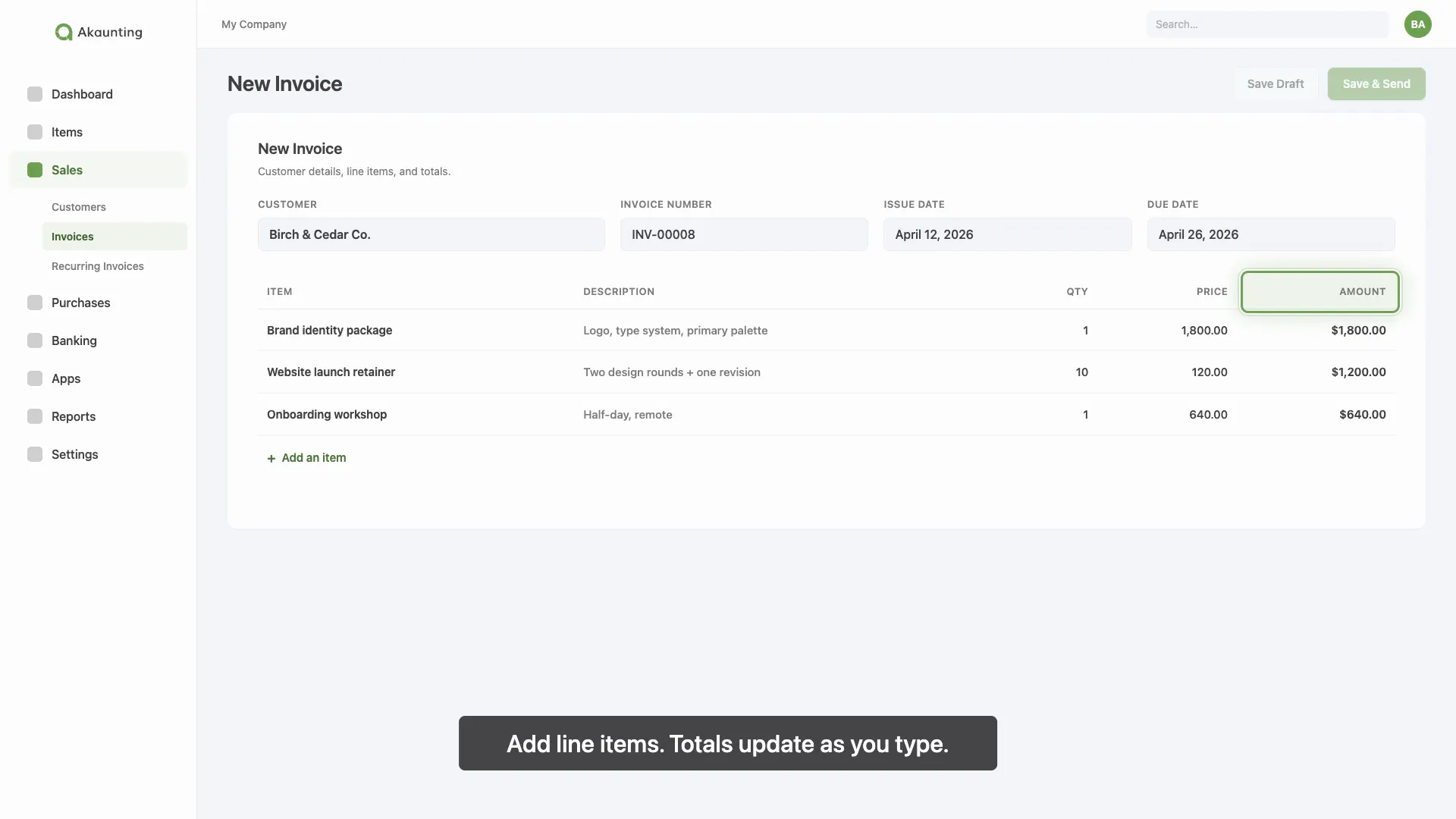Open the Purchases menu label
1456x819 pixels.
point(81,303)
